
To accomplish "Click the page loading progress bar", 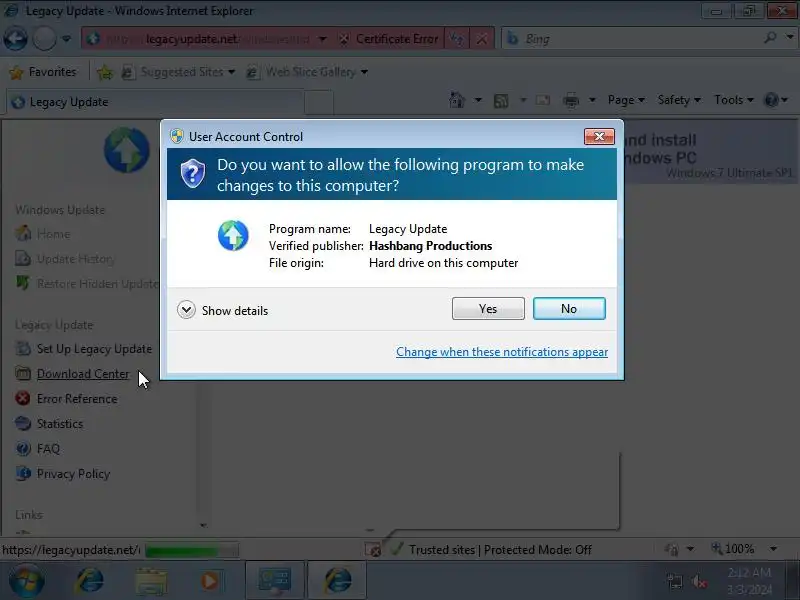I will click(192, 551).
